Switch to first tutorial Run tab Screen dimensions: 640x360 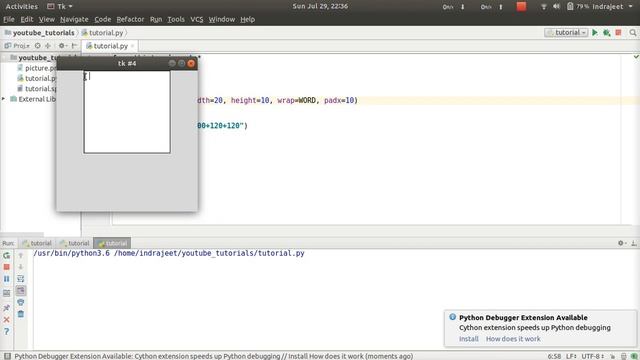click(x=37, y=243)
